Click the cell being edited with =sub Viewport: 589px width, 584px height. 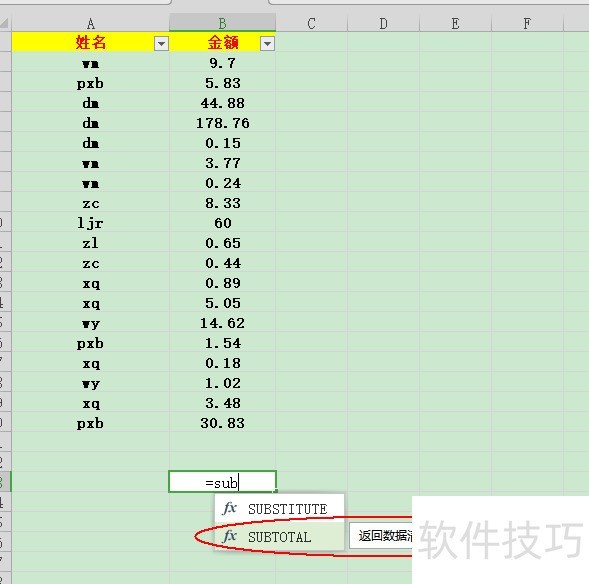(222, 481)
